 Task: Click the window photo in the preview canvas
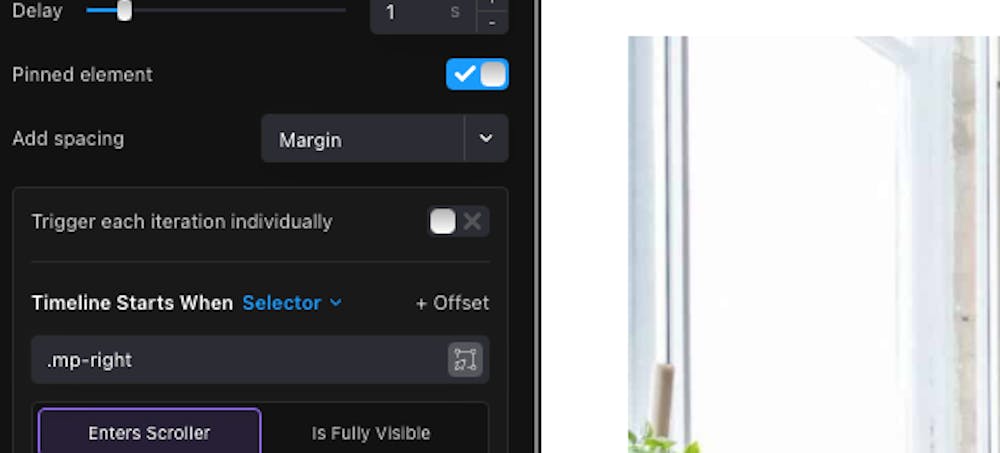pos(814,244)
